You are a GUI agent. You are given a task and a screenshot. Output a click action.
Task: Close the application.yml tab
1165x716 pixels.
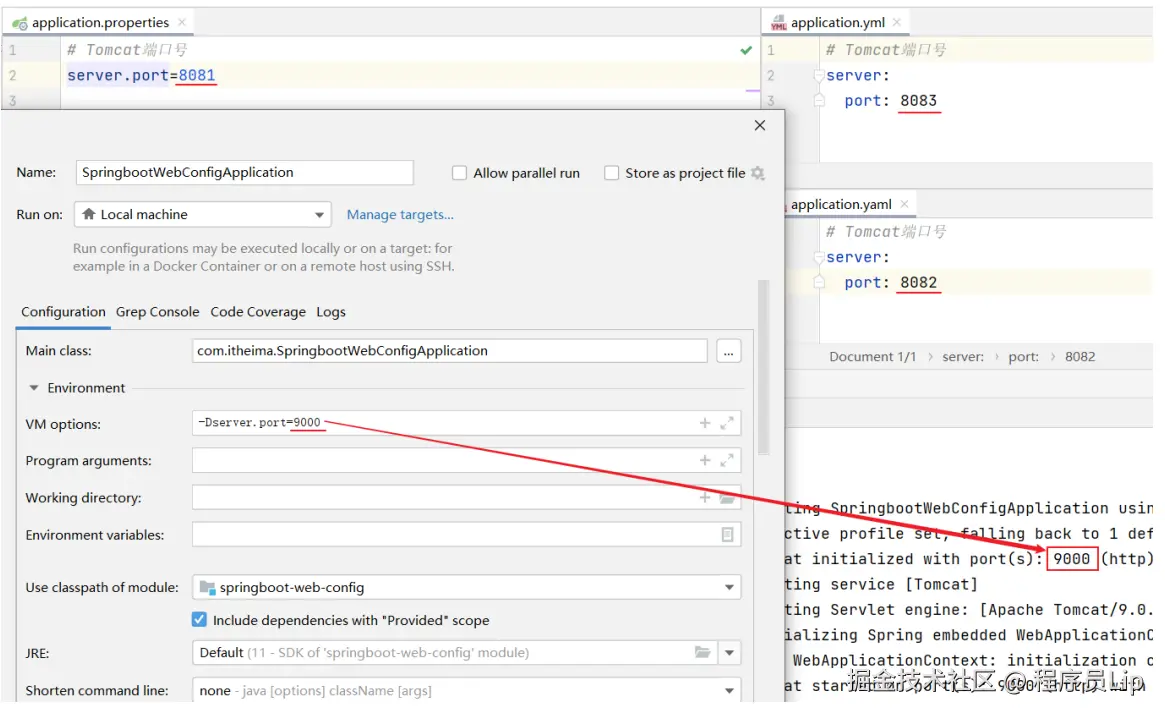(897, 22)
